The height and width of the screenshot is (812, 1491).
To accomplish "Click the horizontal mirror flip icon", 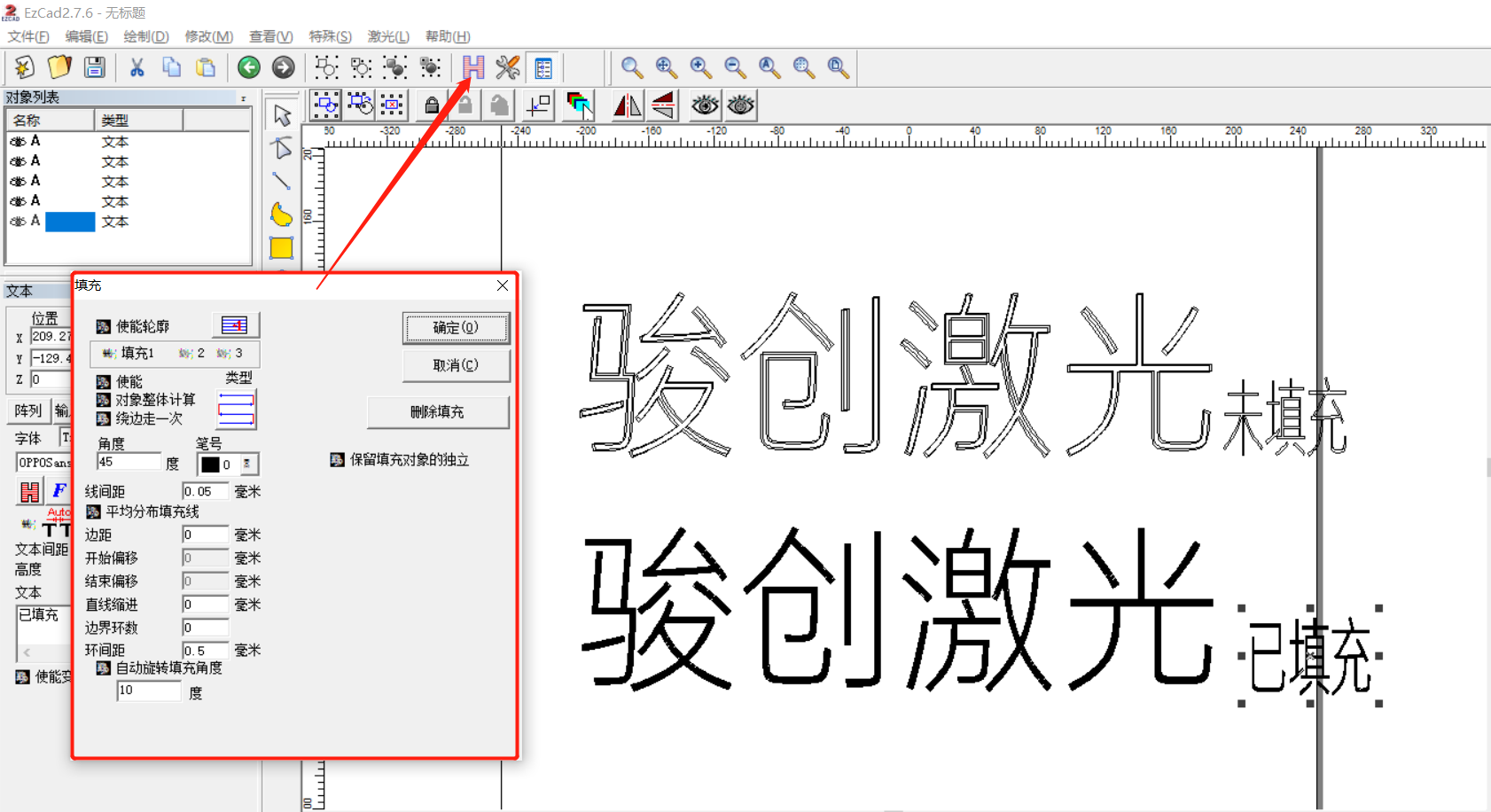I will [x=628, y=105].
